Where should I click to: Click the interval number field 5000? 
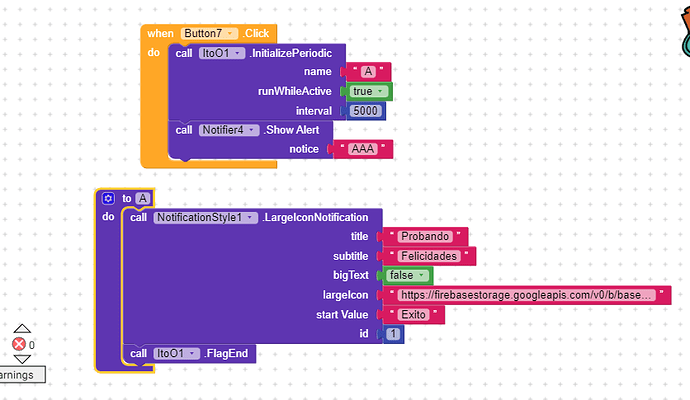click(366, 111)
